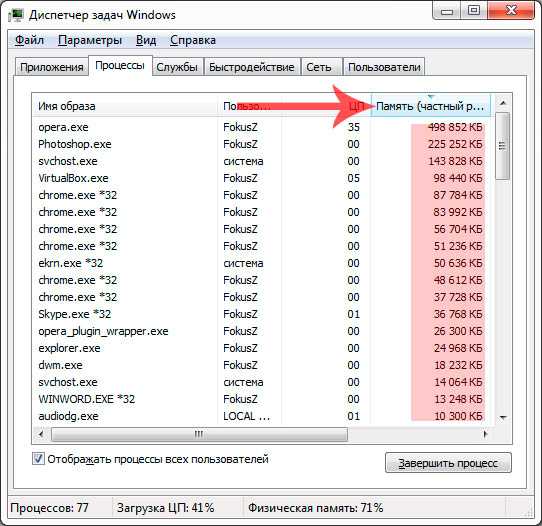The height and width of the screenshot is (526, 542).
Task: Open the Файл menu
Action: [29, 40]
